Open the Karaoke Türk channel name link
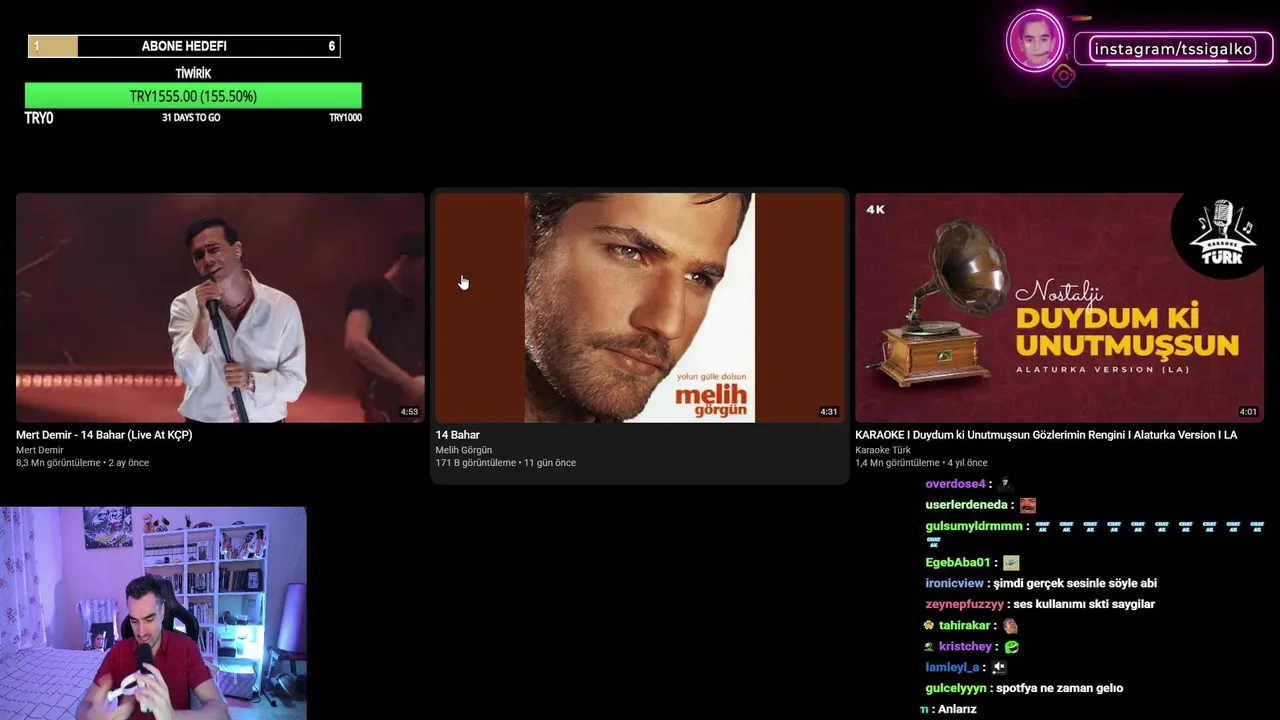 coord(883,450)
